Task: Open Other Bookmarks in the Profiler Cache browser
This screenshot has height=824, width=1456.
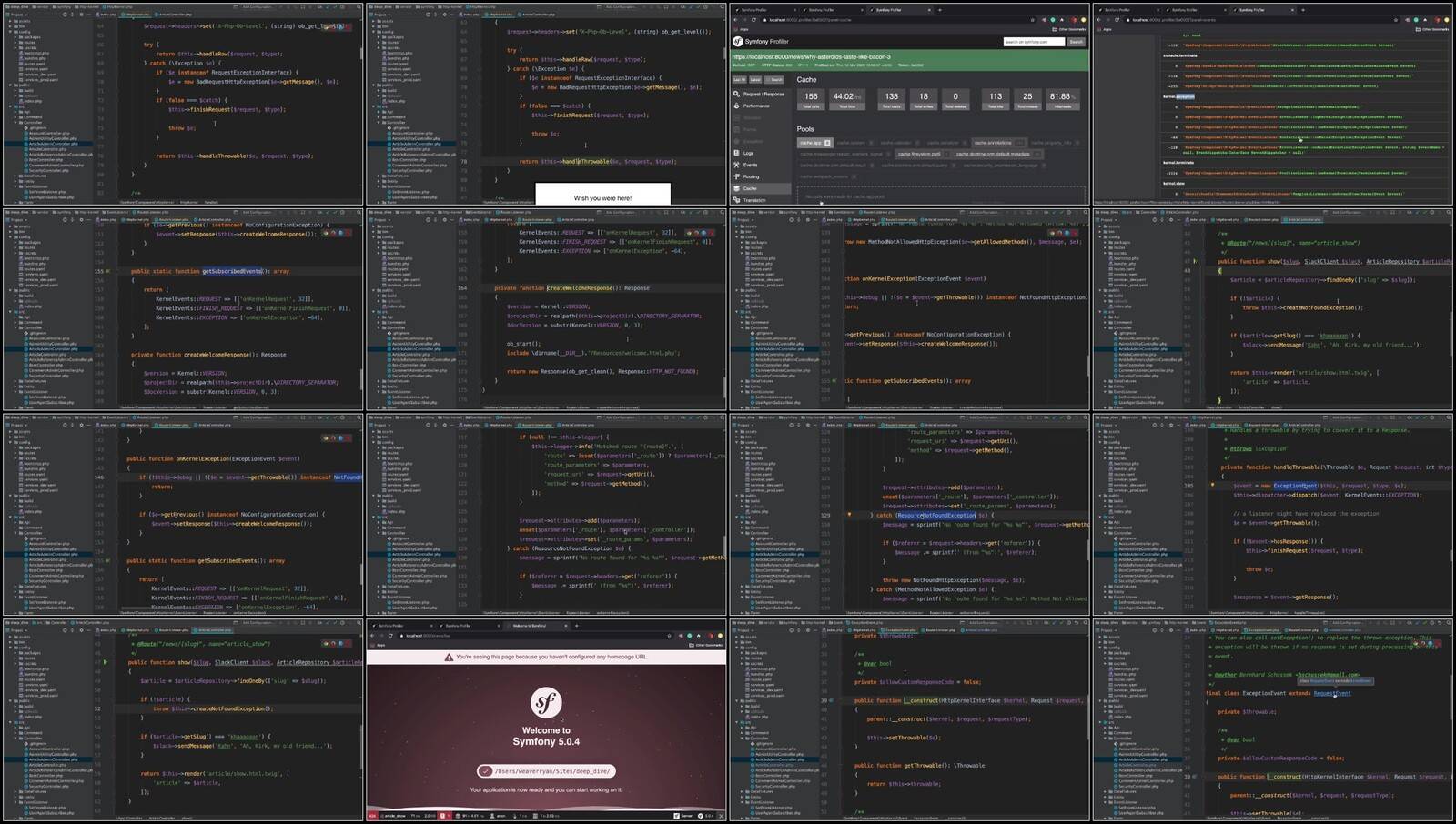Action: pyautogui.click(x=1069, y=29)
